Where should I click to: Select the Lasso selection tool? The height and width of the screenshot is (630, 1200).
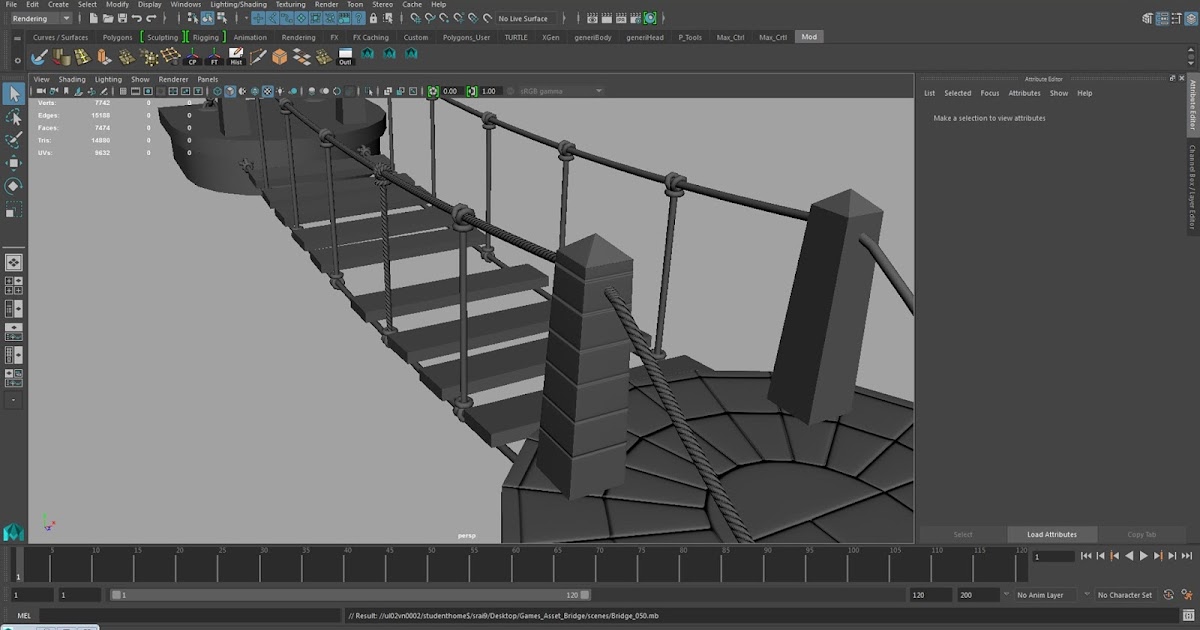(x=14, y=118)
